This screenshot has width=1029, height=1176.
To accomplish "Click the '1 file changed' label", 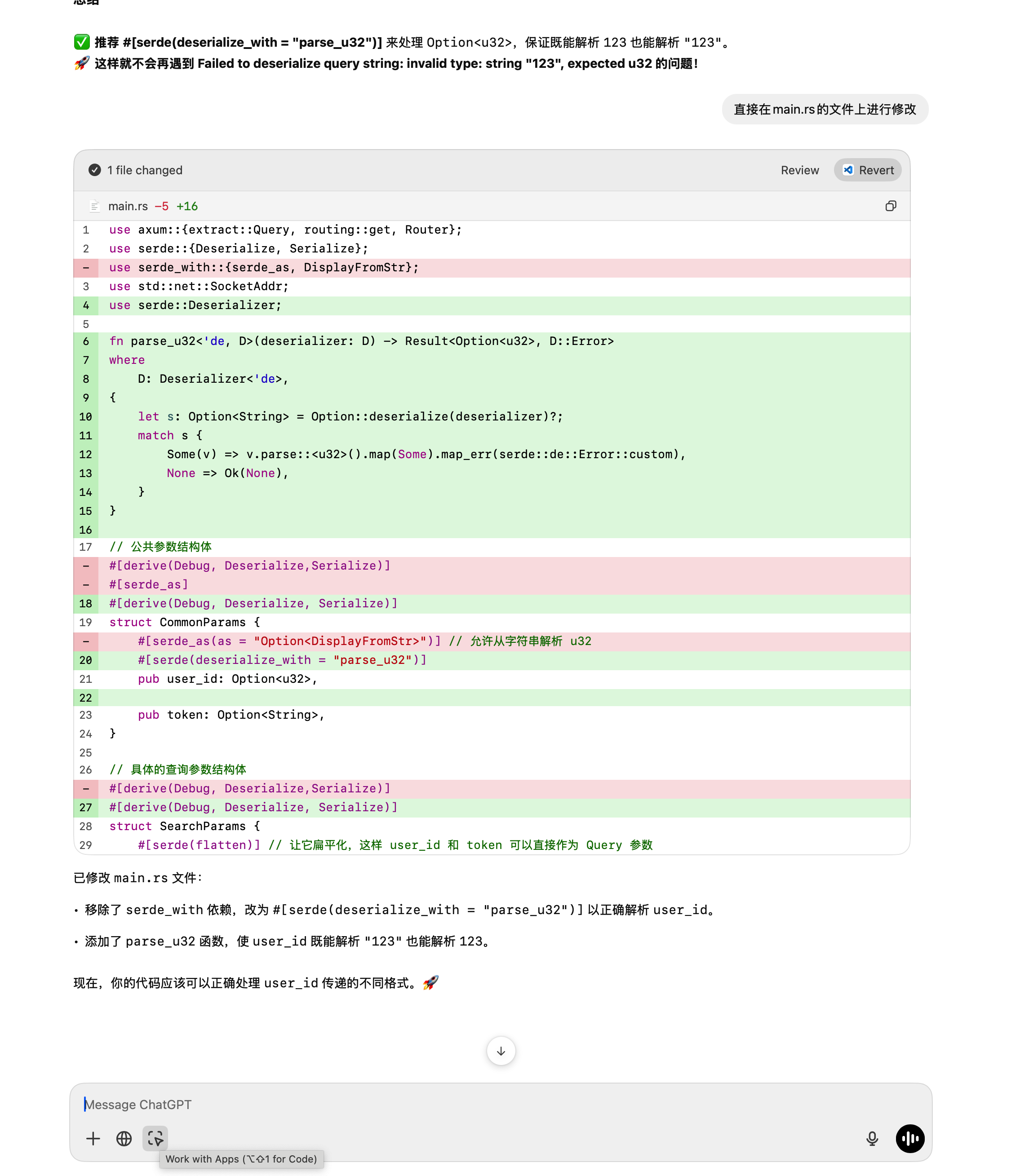I will click(145, 170).
